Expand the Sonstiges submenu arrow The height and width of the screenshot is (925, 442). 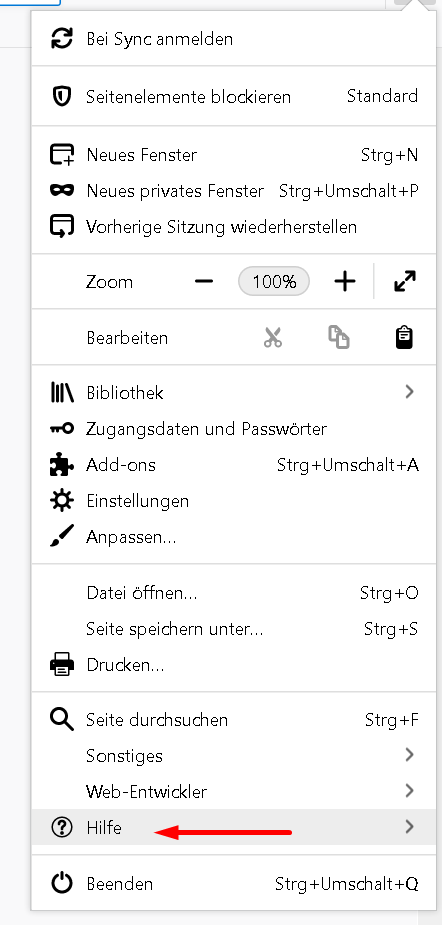click(410, 755)
